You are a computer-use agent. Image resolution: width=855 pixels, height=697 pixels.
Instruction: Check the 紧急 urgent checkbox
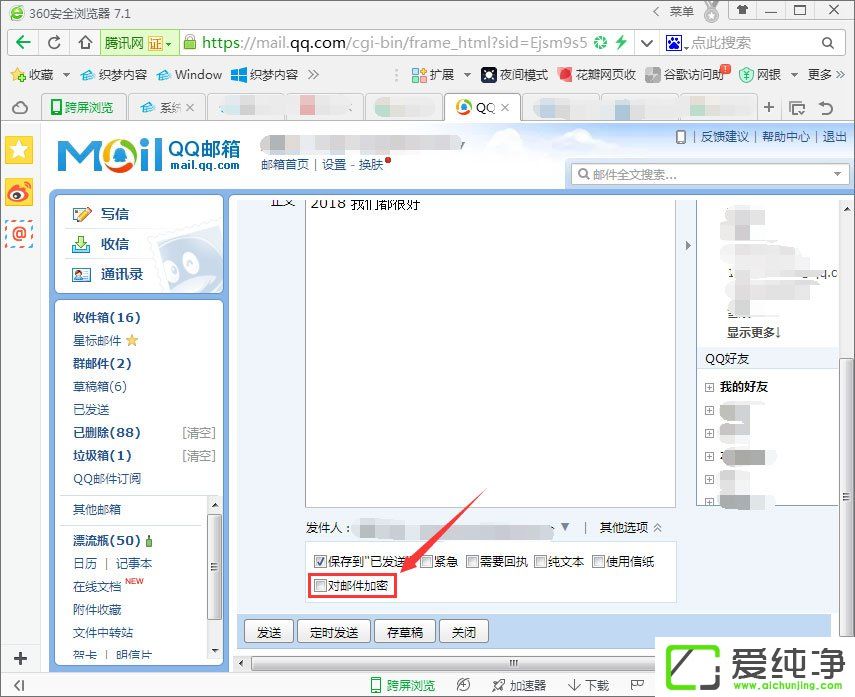425,561
